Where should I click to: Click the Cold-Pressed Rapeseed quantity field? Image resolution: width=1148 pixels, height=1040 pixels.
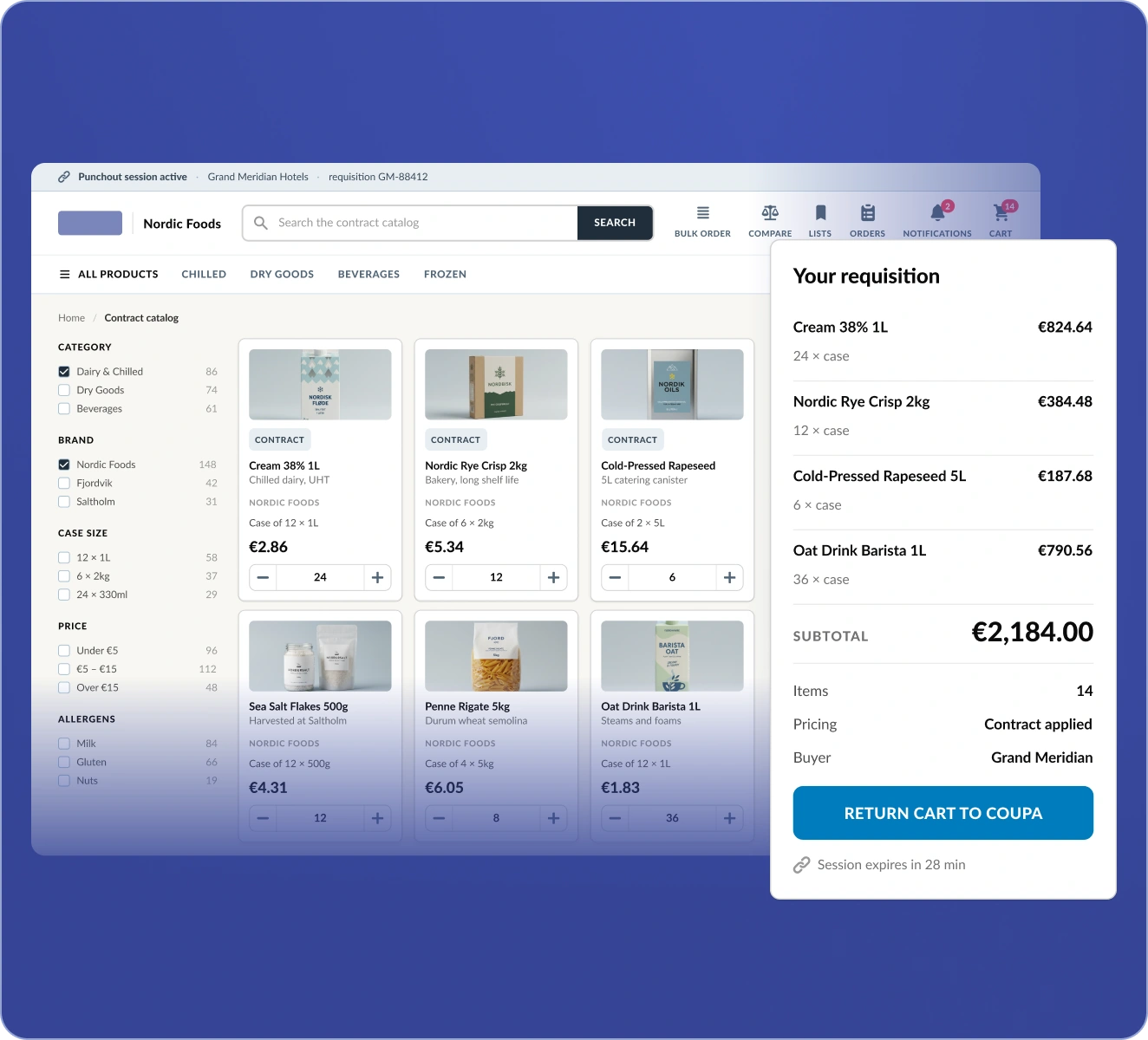pyautogui.click(x=672, y=577)
